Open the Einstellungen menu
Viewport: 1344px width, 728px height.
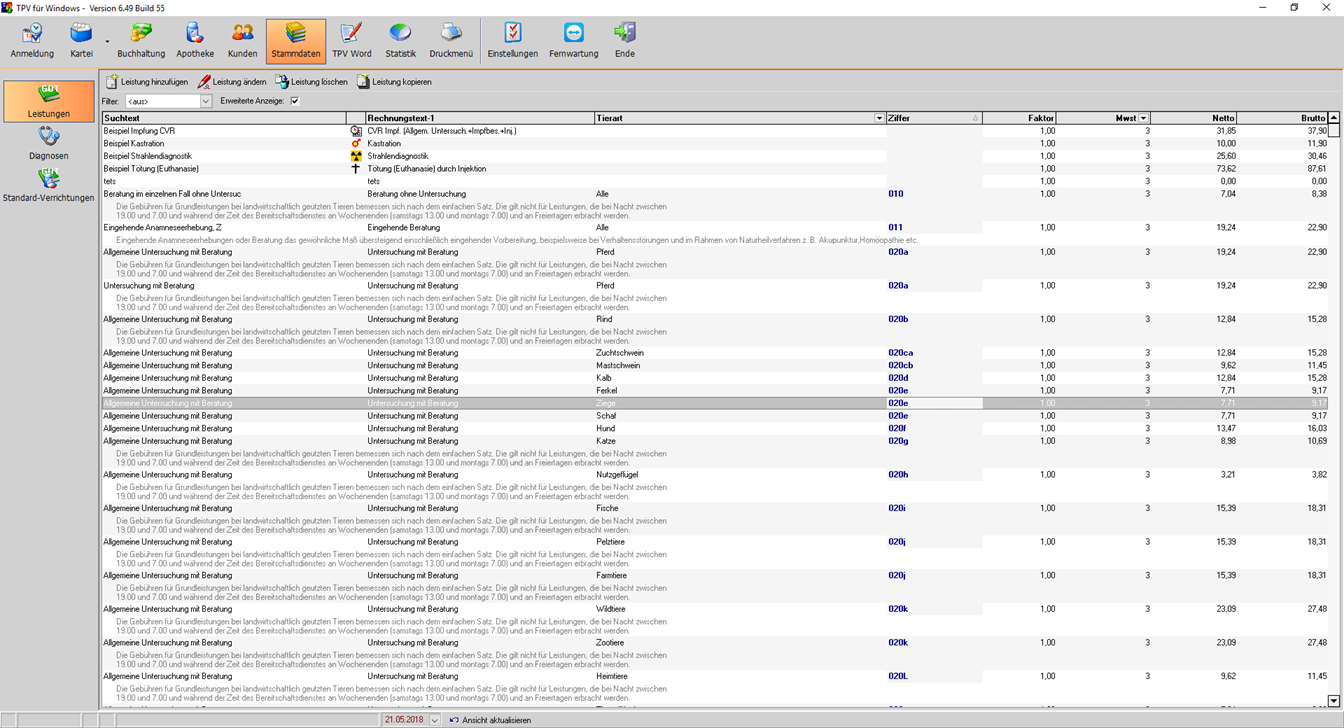coord(512,40)
